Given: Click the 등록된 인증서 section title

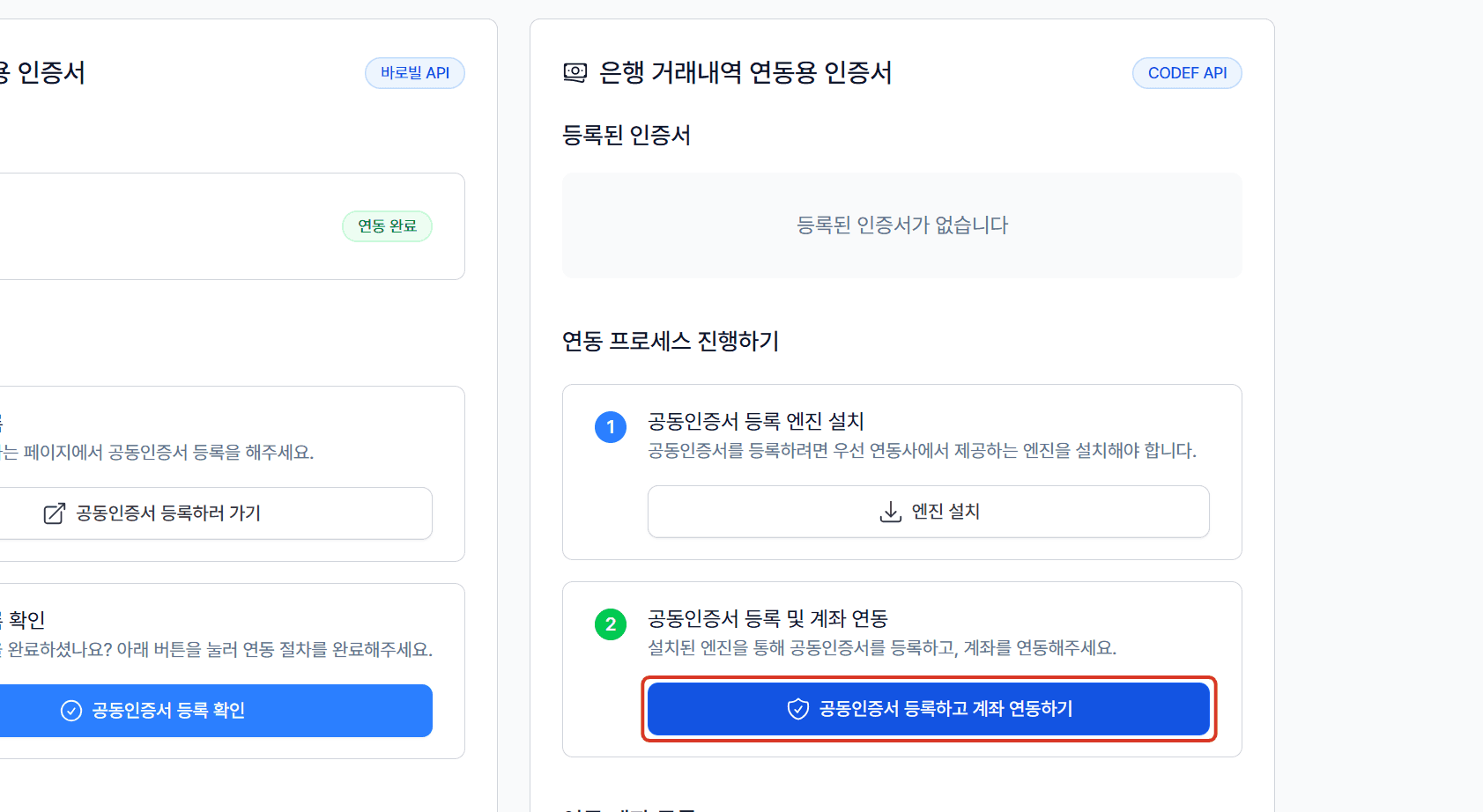Looking at the screenshot, I should pyautogui.click(x=627, y=135).
